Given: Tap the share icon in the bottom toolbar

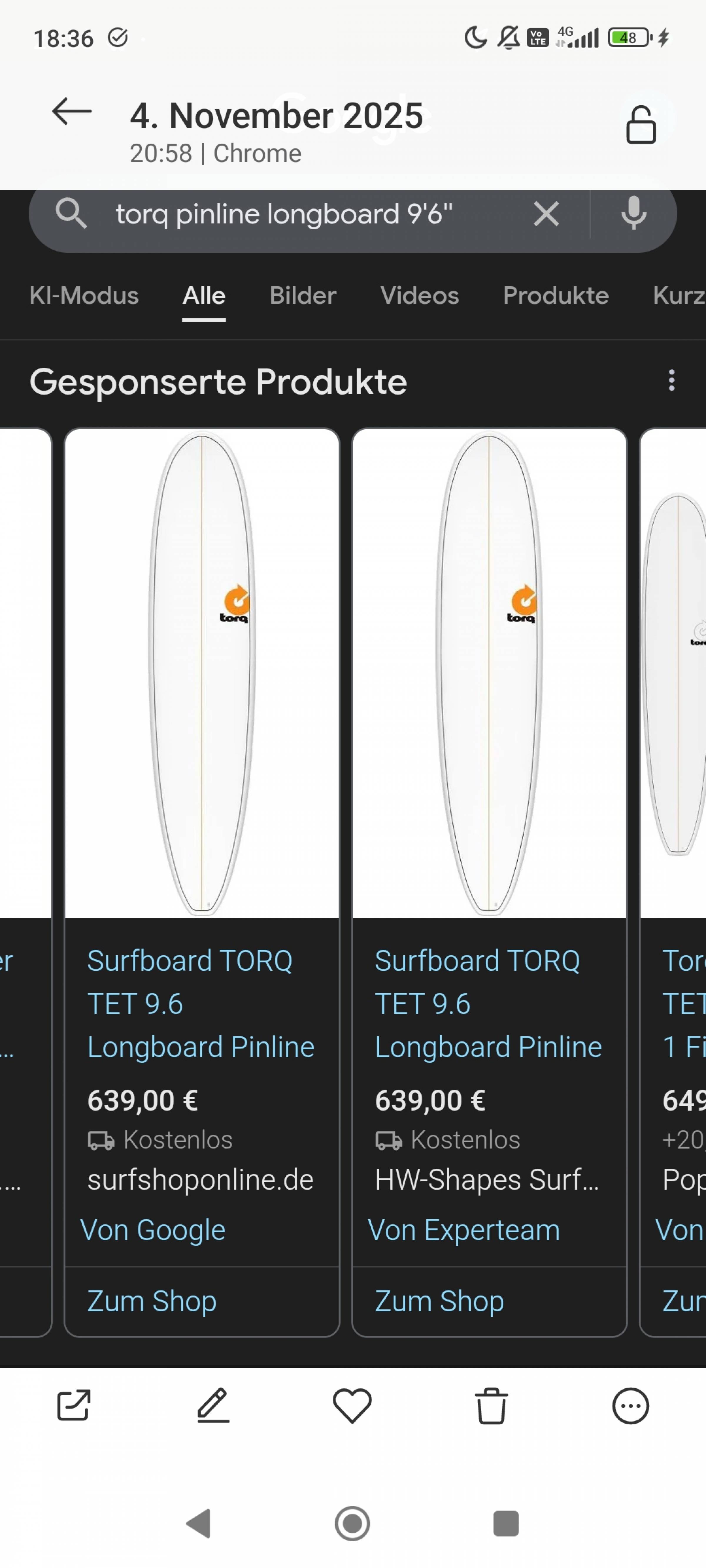Looking at the screenshot, I should pyautogui.click(x=74, y=1405).
